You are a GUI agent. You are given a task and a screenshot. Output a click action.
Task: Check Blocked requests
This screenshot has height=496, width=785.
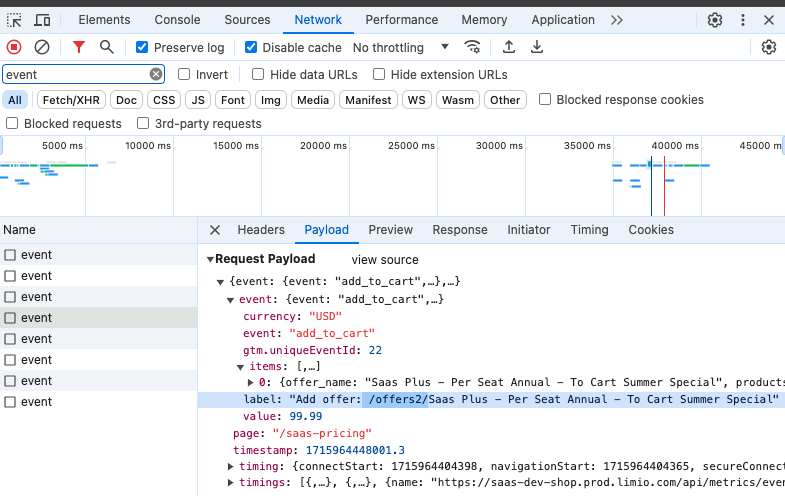(x=12, y=123)
